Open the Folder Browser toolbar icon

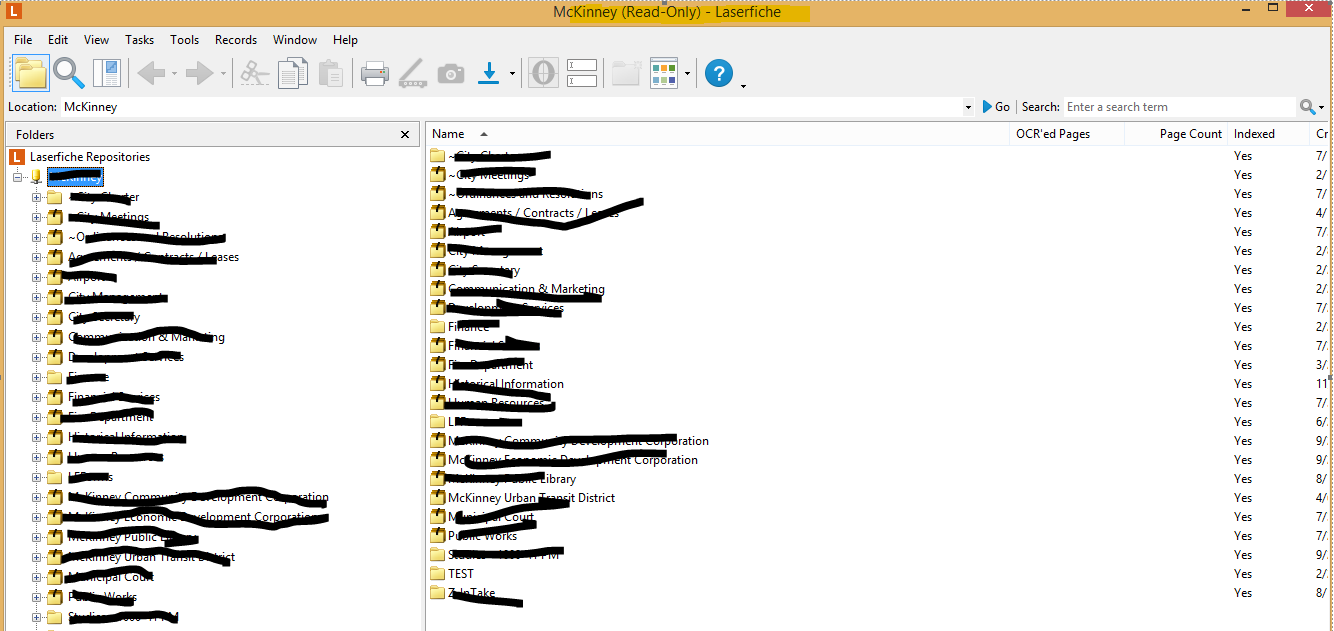coord(30,73)
